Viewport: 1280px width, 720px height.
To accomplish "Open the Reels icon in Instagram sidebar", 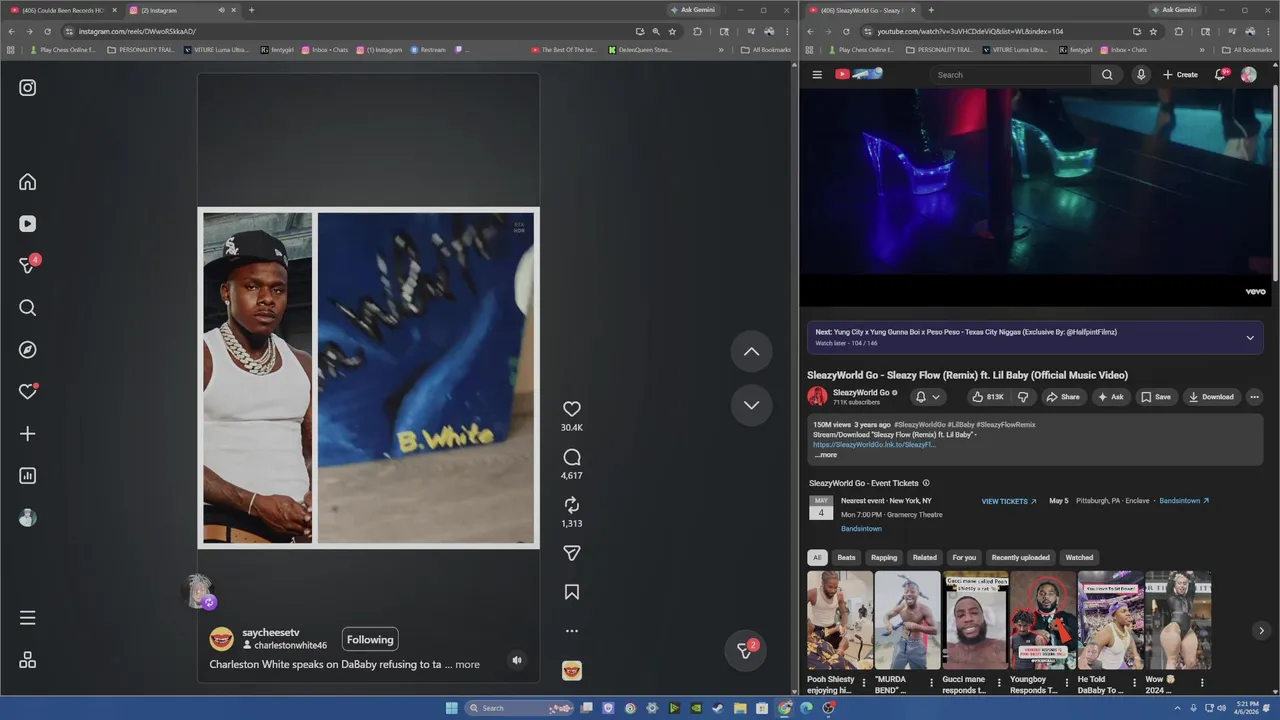I will 28,224.
